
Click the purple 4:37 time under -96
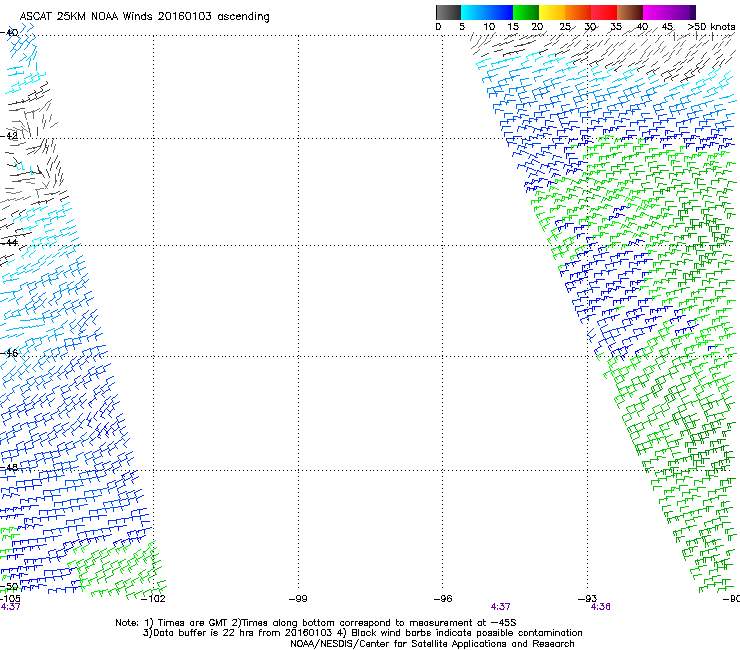(500, 607)
